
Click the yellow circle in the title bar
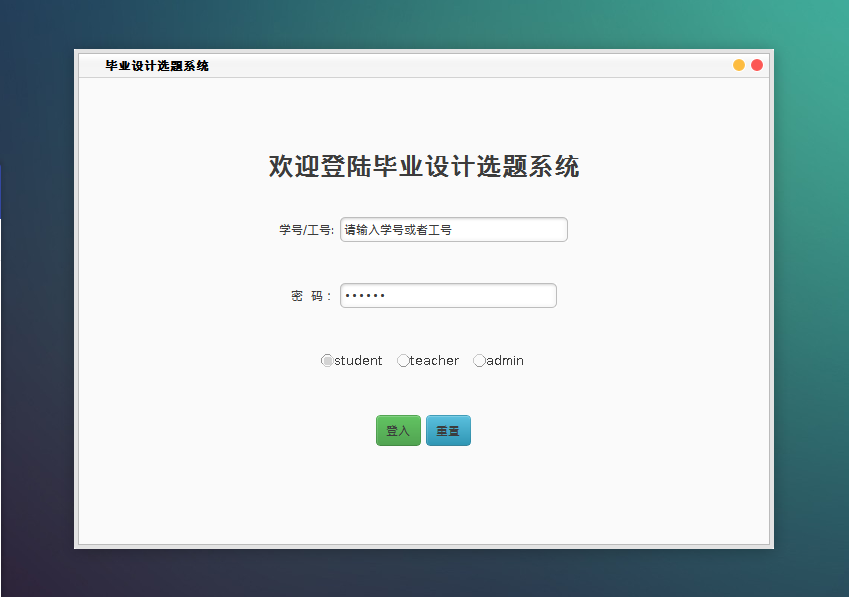click(738, 64)
